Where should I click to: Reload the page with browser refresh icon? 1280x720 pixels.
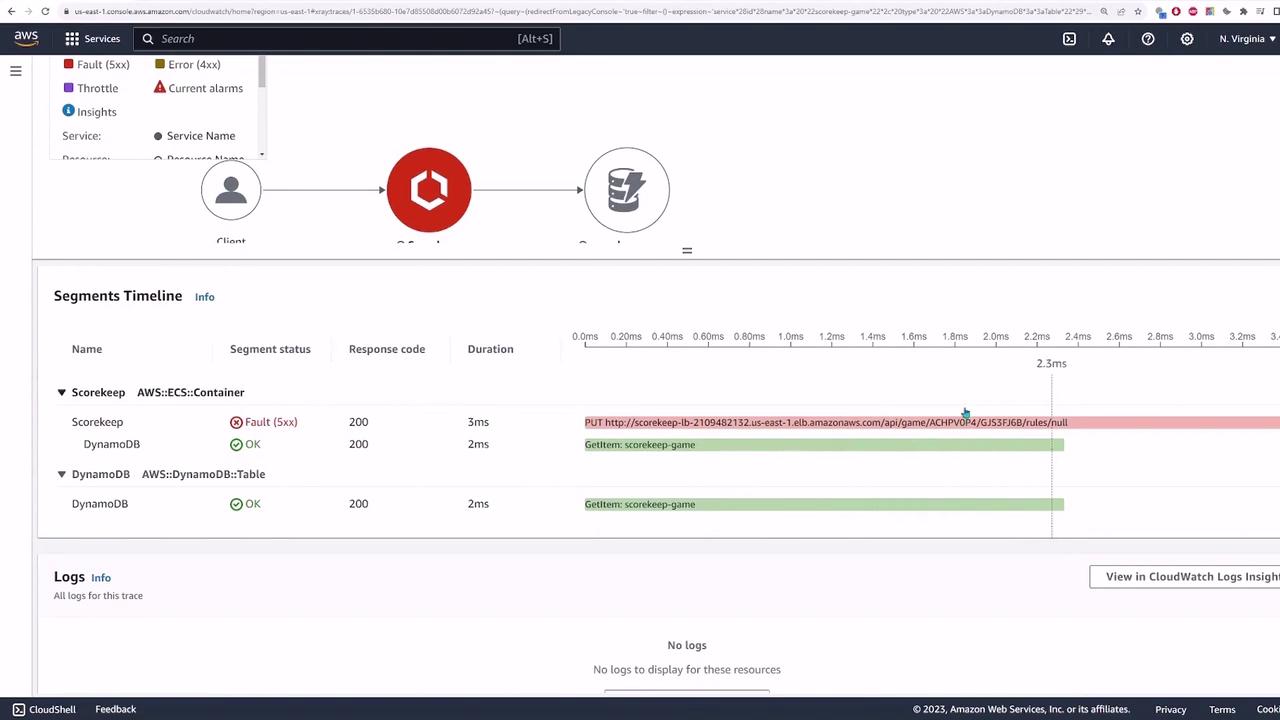46,11
